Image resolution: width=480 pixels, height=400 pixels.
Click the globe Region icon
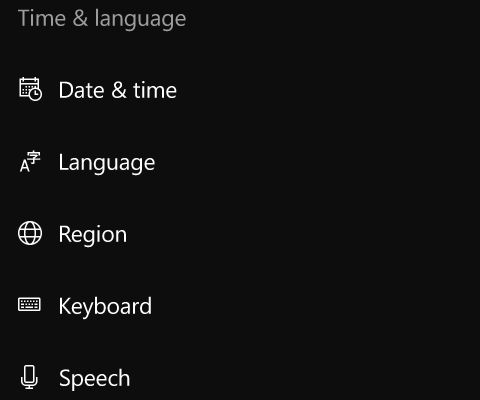click(30, 233)
